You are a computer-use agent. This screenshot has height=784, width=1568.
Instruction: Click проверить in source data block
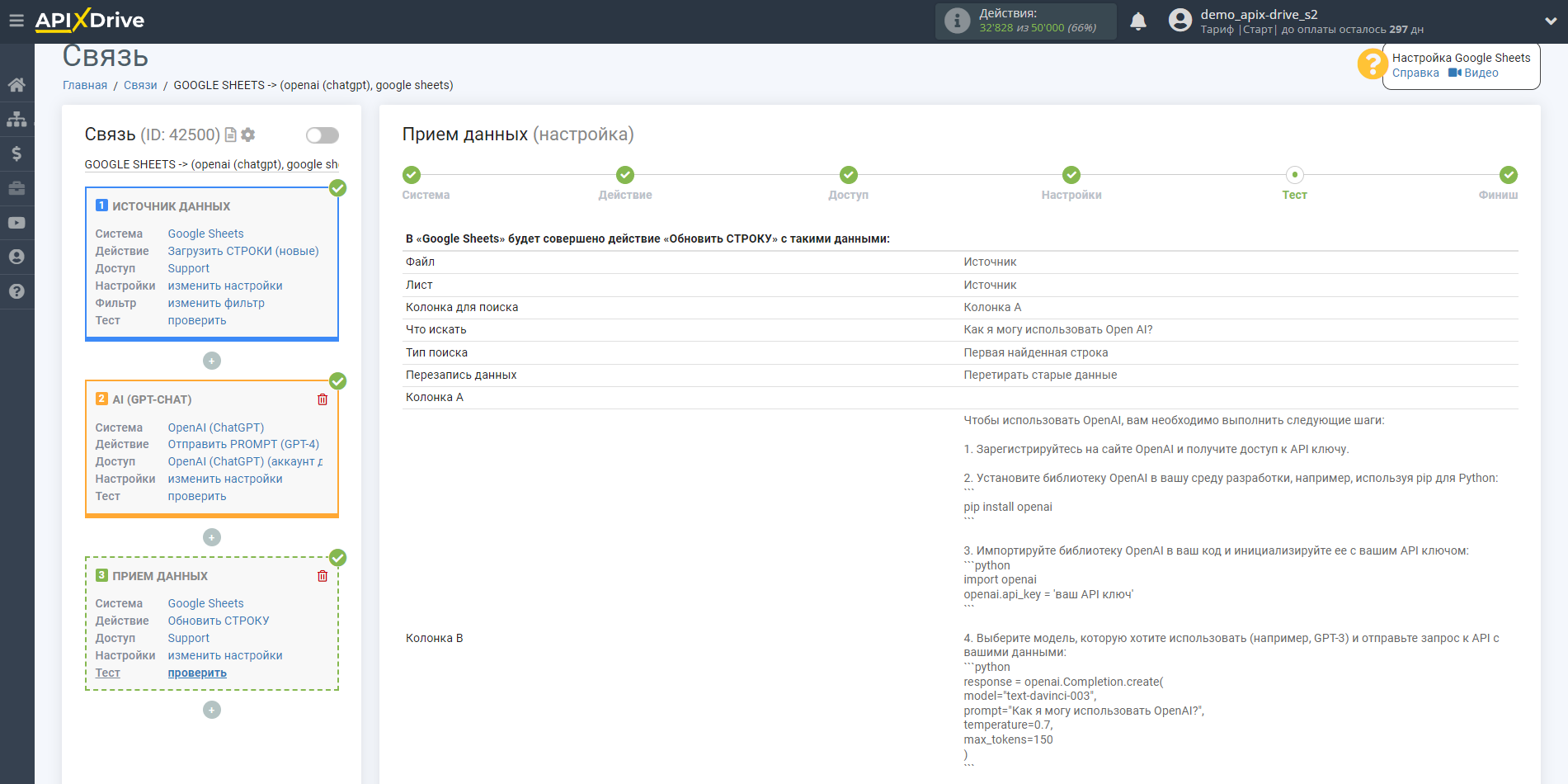click(197, 320)
